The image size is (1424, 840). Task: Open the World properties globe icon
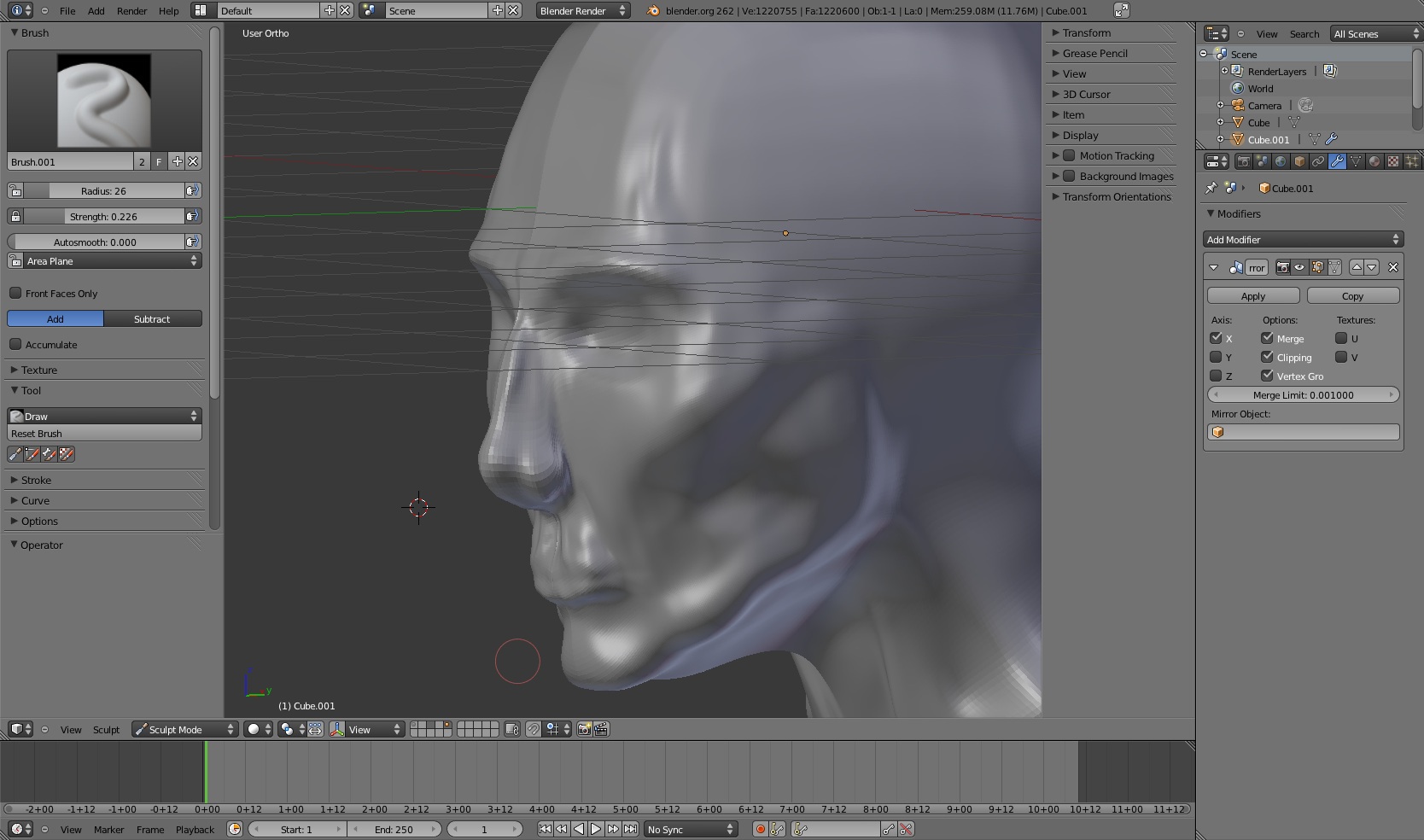(1281, 161)
